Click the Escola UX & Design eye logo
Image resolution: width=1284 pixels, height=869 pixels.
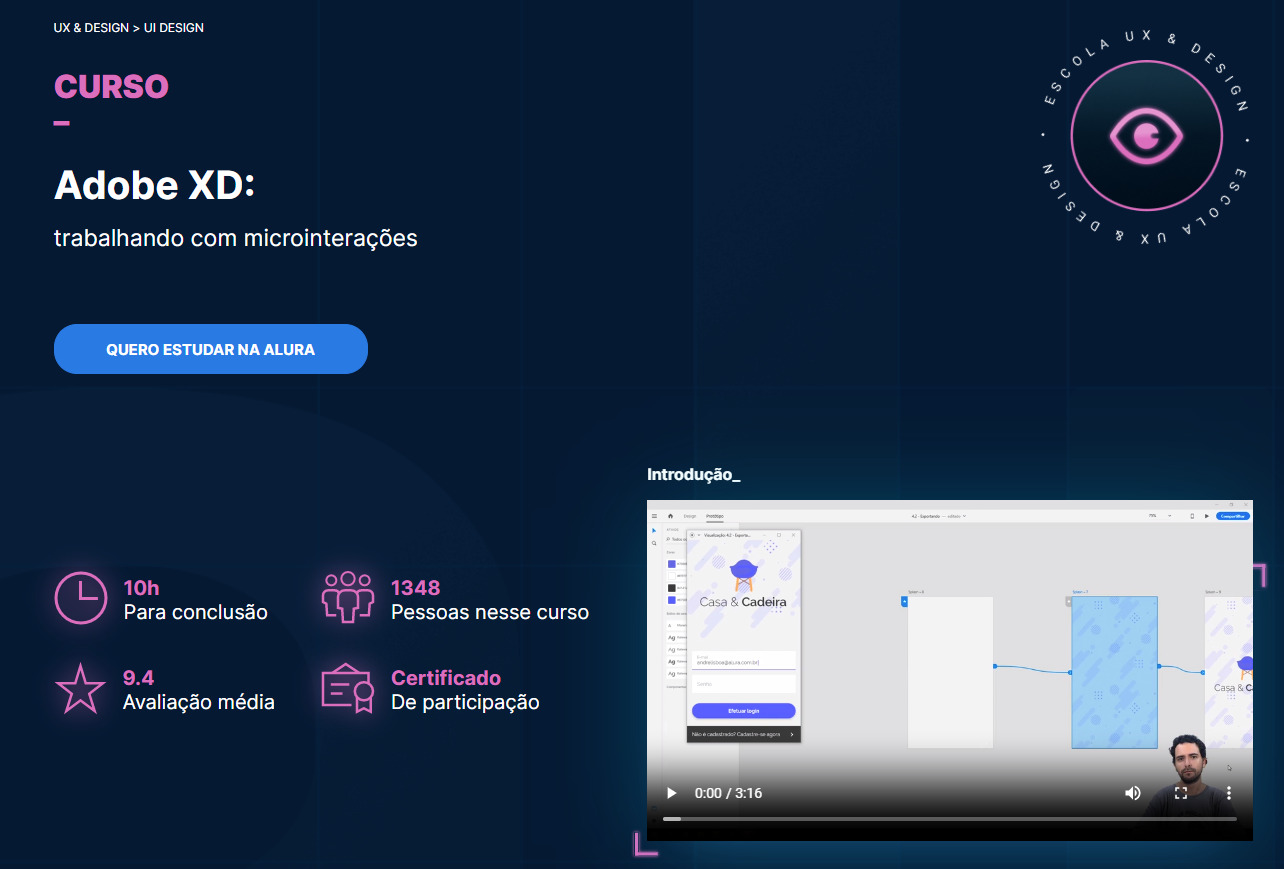[x=1146, y=134]
